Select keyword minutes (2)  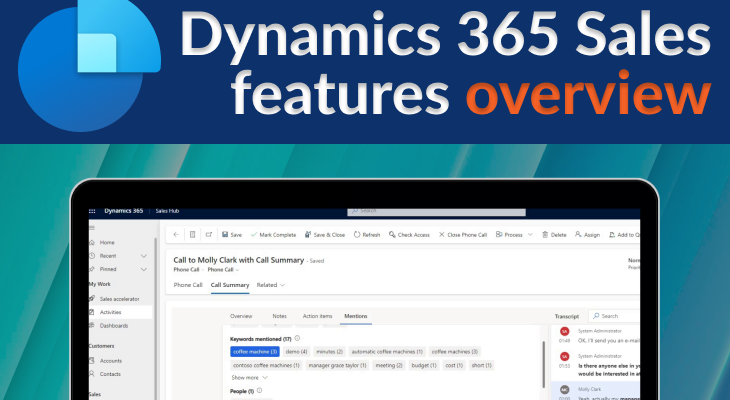(329, 352)
